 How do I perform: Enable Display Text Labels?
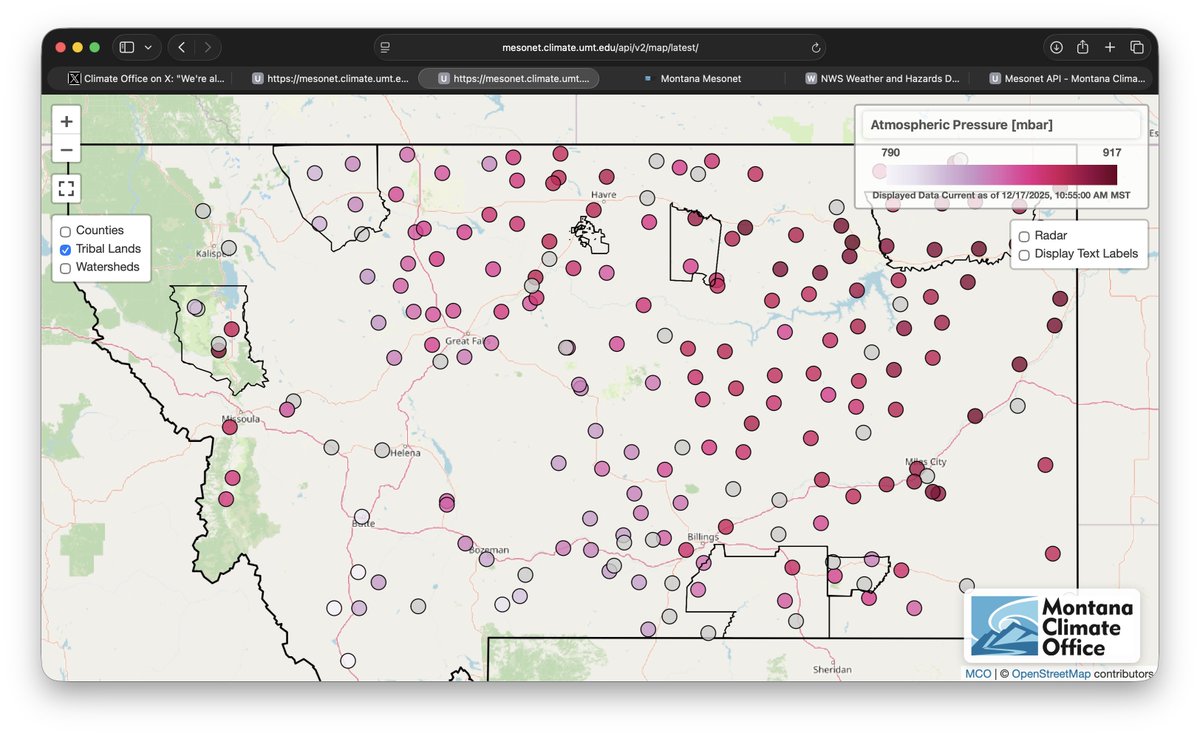(1023, 255)
